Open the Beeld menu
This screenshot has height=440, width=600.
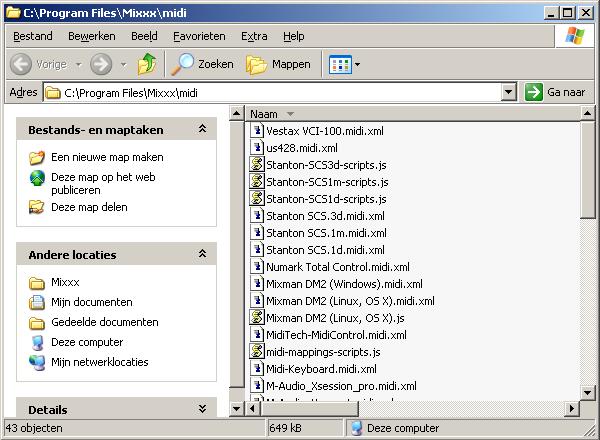click(144, 36)
